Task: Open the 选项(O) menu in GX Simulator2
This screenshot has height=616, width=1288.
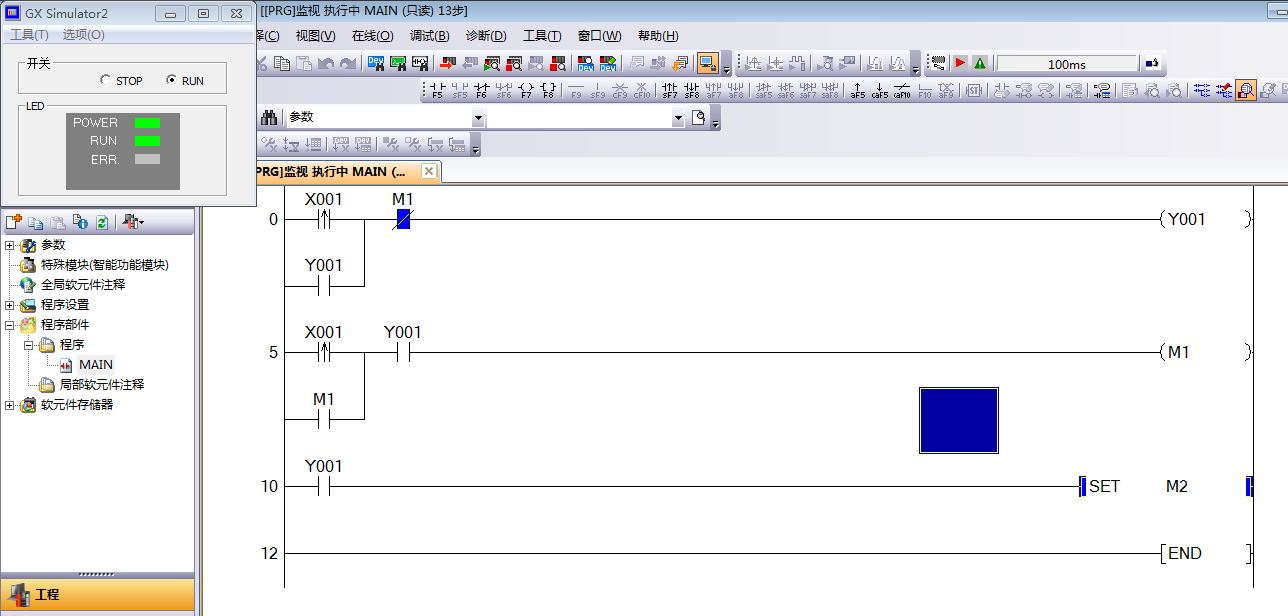Action: (x=83, y=35)
